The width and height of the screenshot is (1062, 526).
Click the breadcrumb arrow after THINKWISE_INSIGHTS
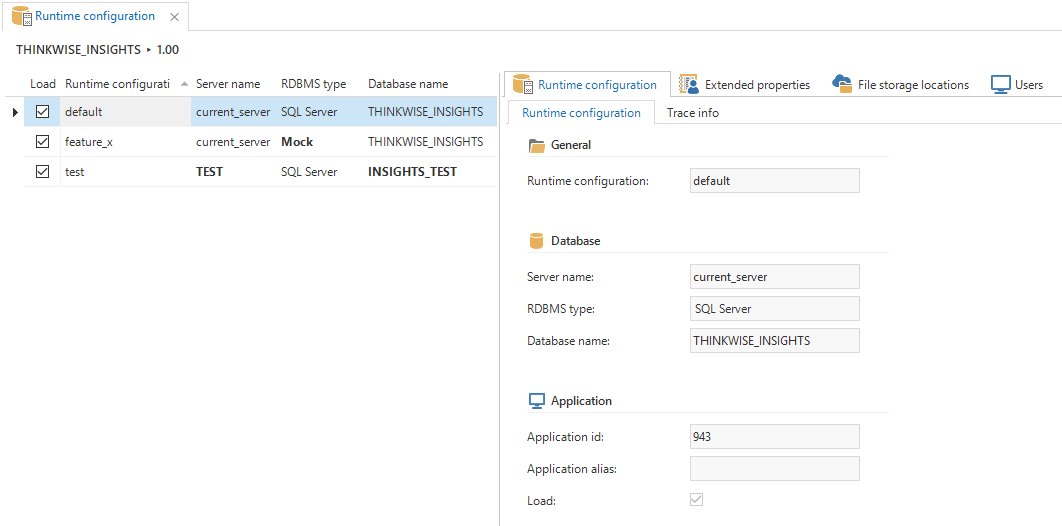[149, 49]
